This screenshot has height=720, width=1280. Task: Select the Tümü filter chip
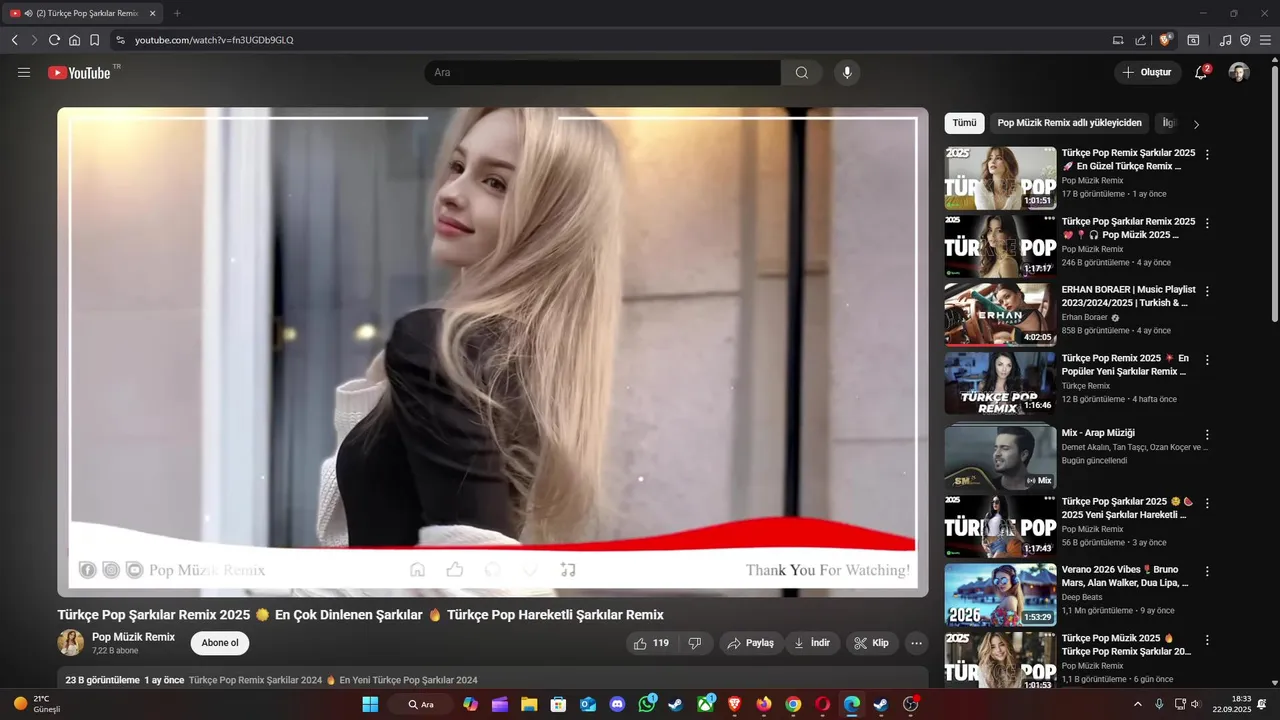click(x=964, y=123)
